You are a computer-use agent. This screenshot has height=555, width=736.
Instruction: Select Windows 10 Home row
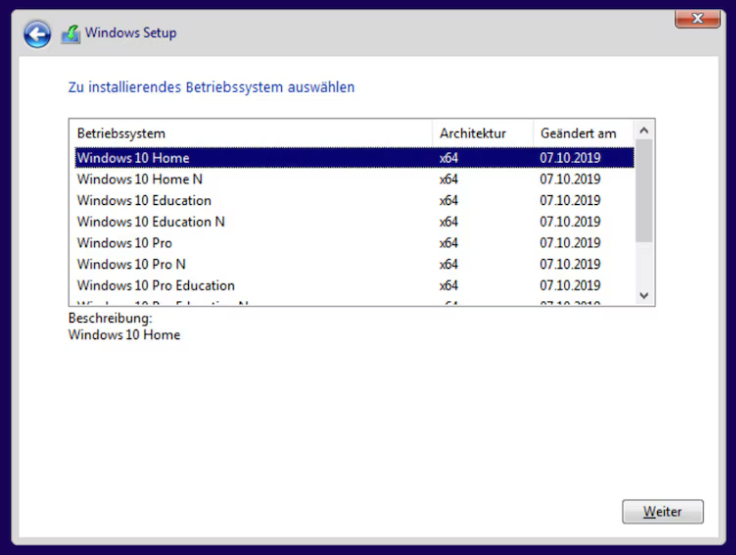tap(354, 158)
